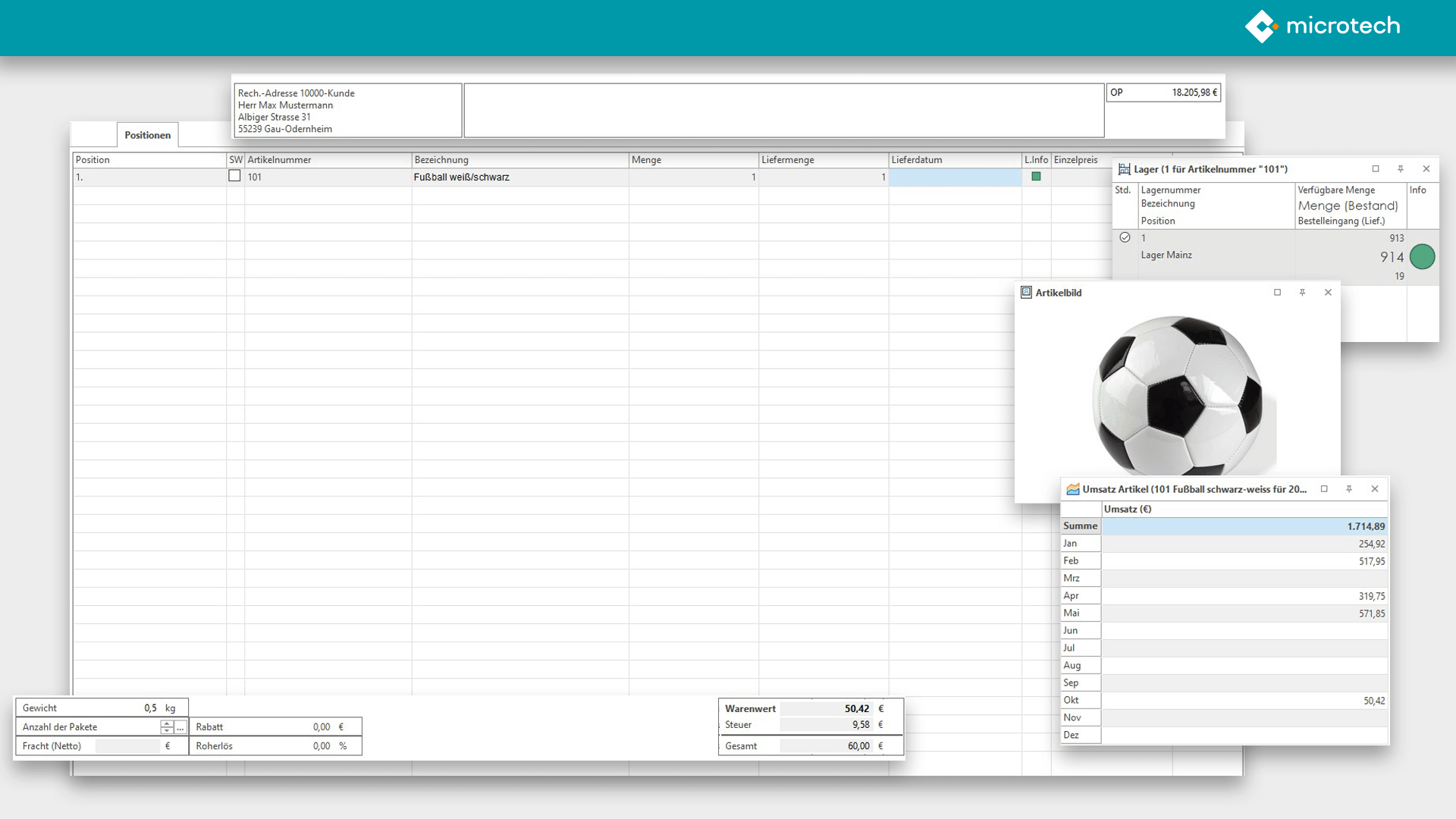Image resolution: width=1456 pixels, height=819 pixels.
Task: Select the tab left of Positionen
Action: [x=94, y=135]
